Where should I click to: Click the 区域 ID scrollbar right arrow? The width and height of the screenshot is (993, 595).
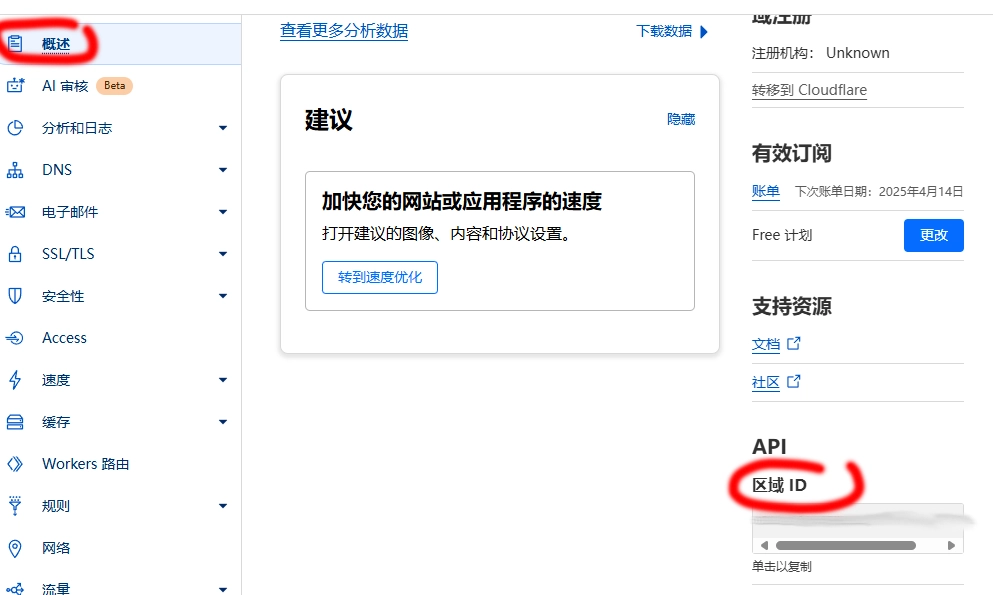pyautogui.click(x=952, y=546)
